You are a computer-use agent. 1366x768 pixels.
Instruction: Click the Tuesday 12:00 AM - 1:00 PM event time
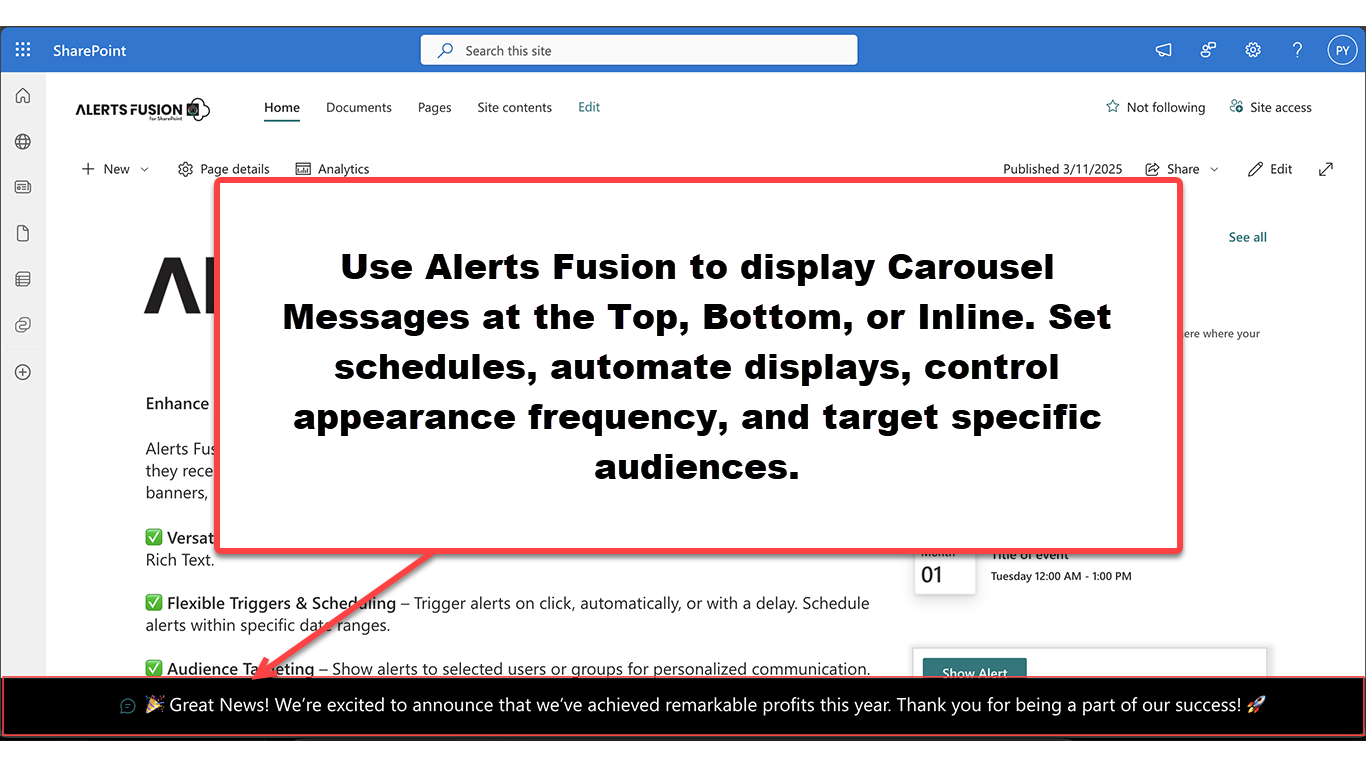click(1061, 576)
